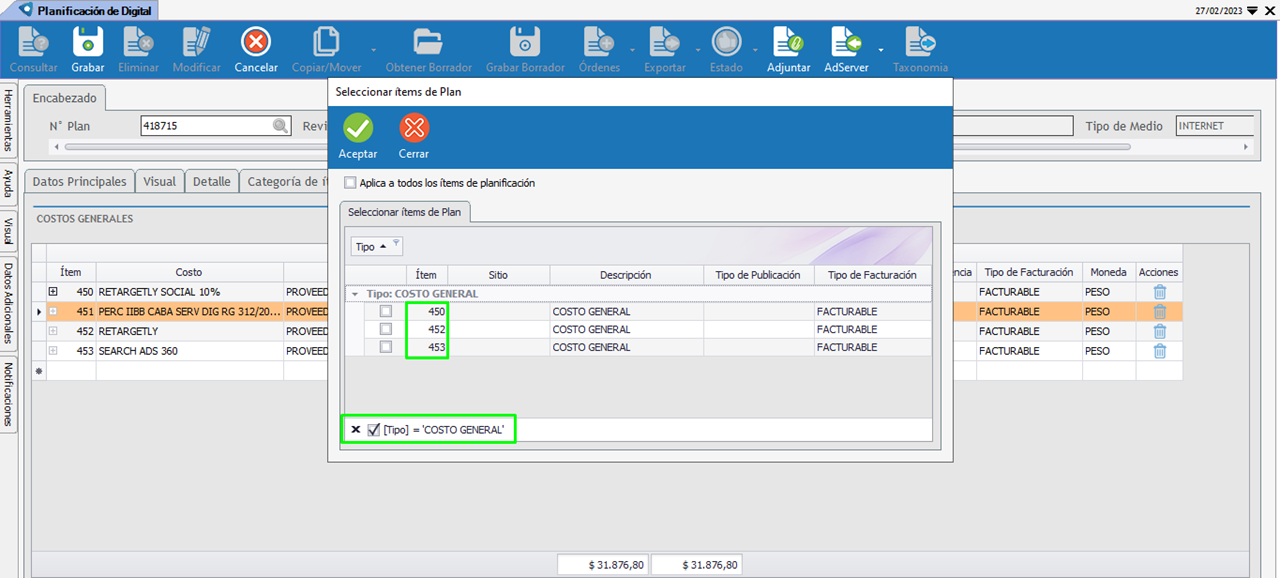This screenshot has width=1280, height=578.
Task: Check the box for item 452
Action: (385, 329)
